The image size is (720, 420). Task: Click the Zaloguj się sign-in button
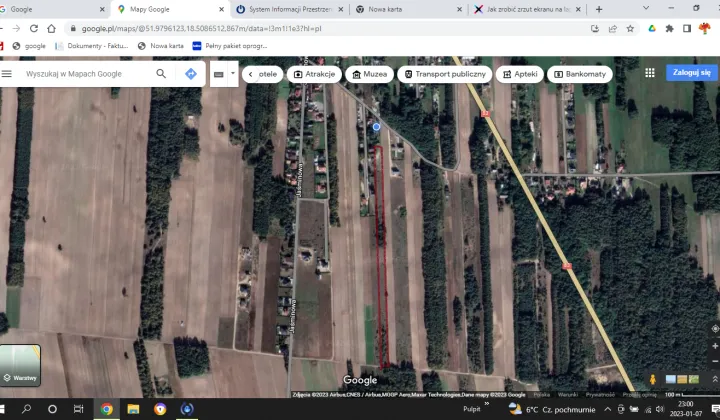[692, 73]
